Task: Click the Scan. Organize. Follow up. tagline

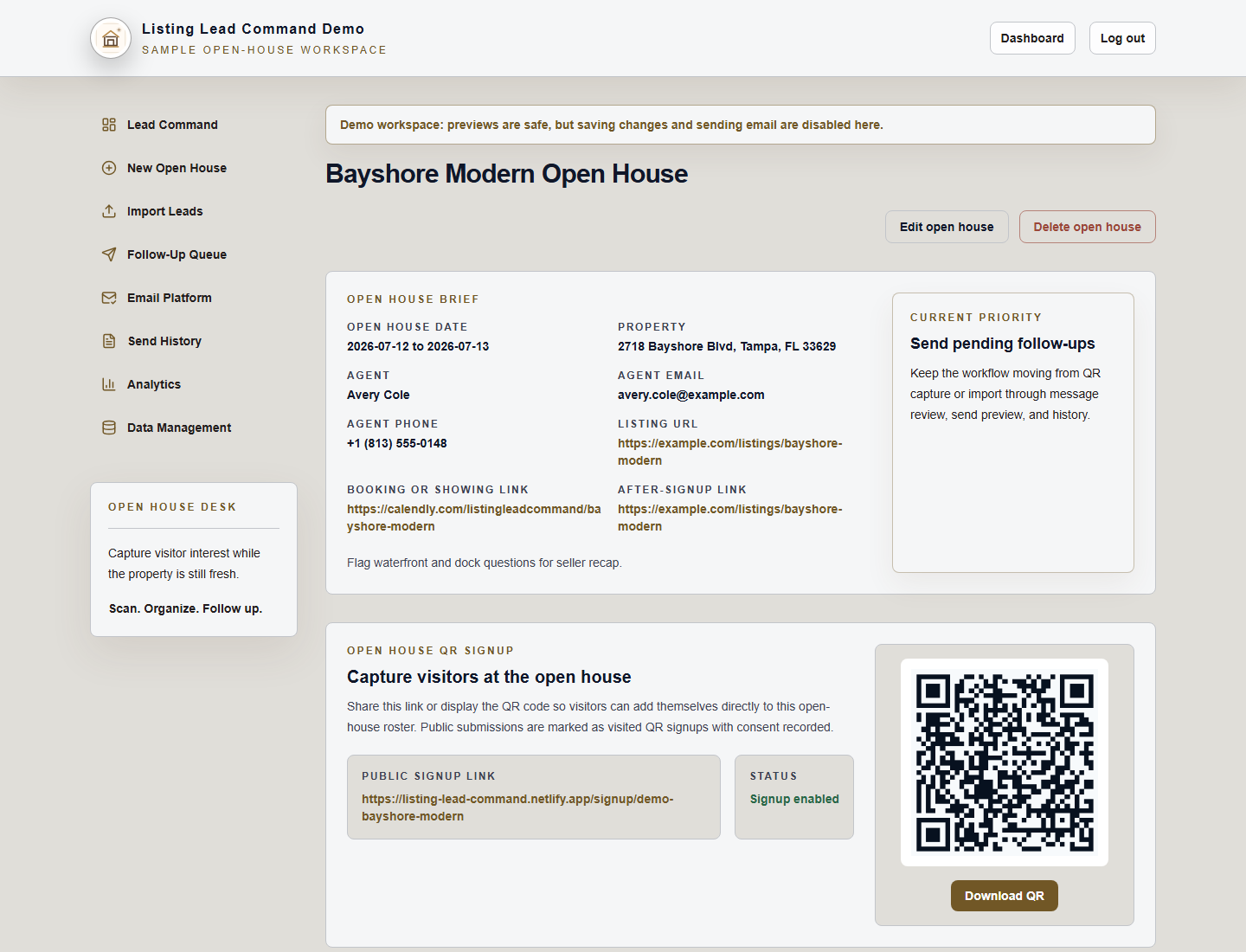Action: click(185, 608)
